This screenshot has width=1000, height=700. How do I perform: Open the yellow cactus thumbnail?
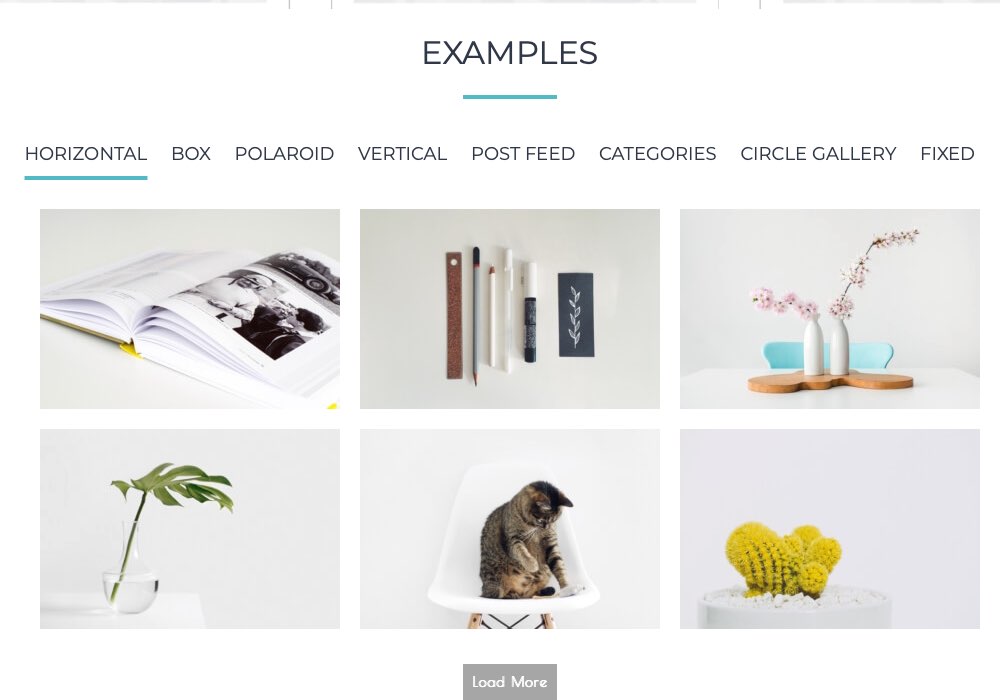830,529
